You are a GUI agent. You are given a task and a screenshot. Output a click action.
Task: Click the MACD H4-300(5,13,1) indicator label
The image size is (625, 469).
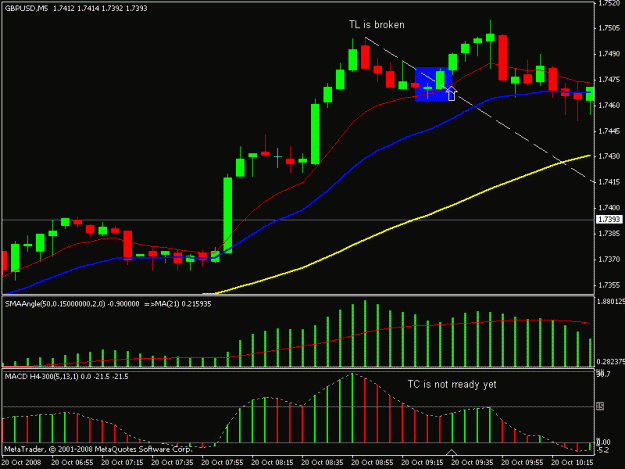[67, 377]
